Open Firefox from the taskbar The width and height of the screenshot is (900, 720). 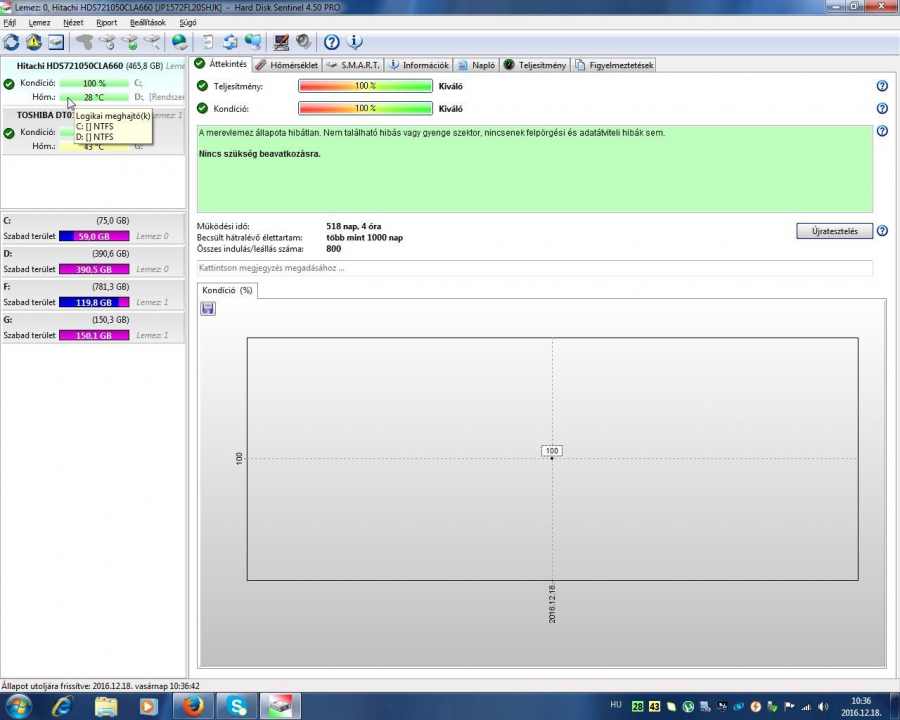pos(192,706)
